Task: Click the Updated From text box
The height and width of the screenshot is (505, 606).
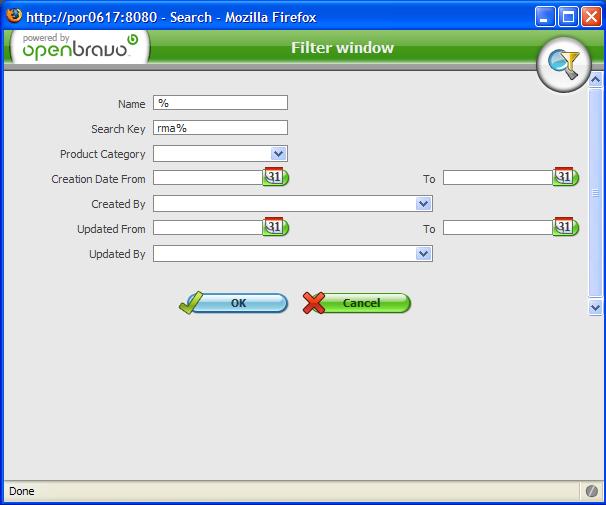Action: (208, 228)
